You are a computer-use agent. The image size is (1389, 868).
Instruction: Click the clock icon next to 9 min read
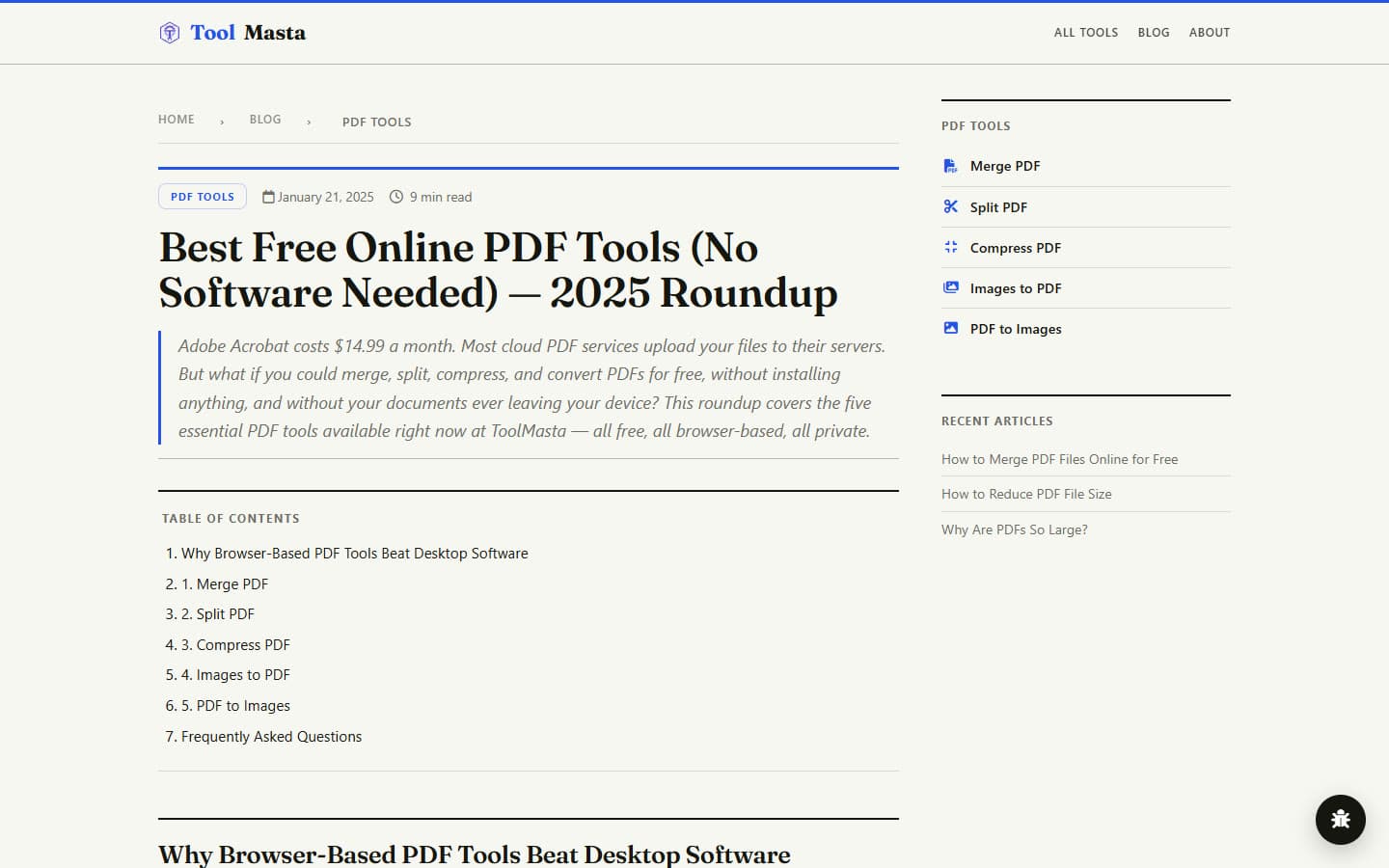(396, 197)
